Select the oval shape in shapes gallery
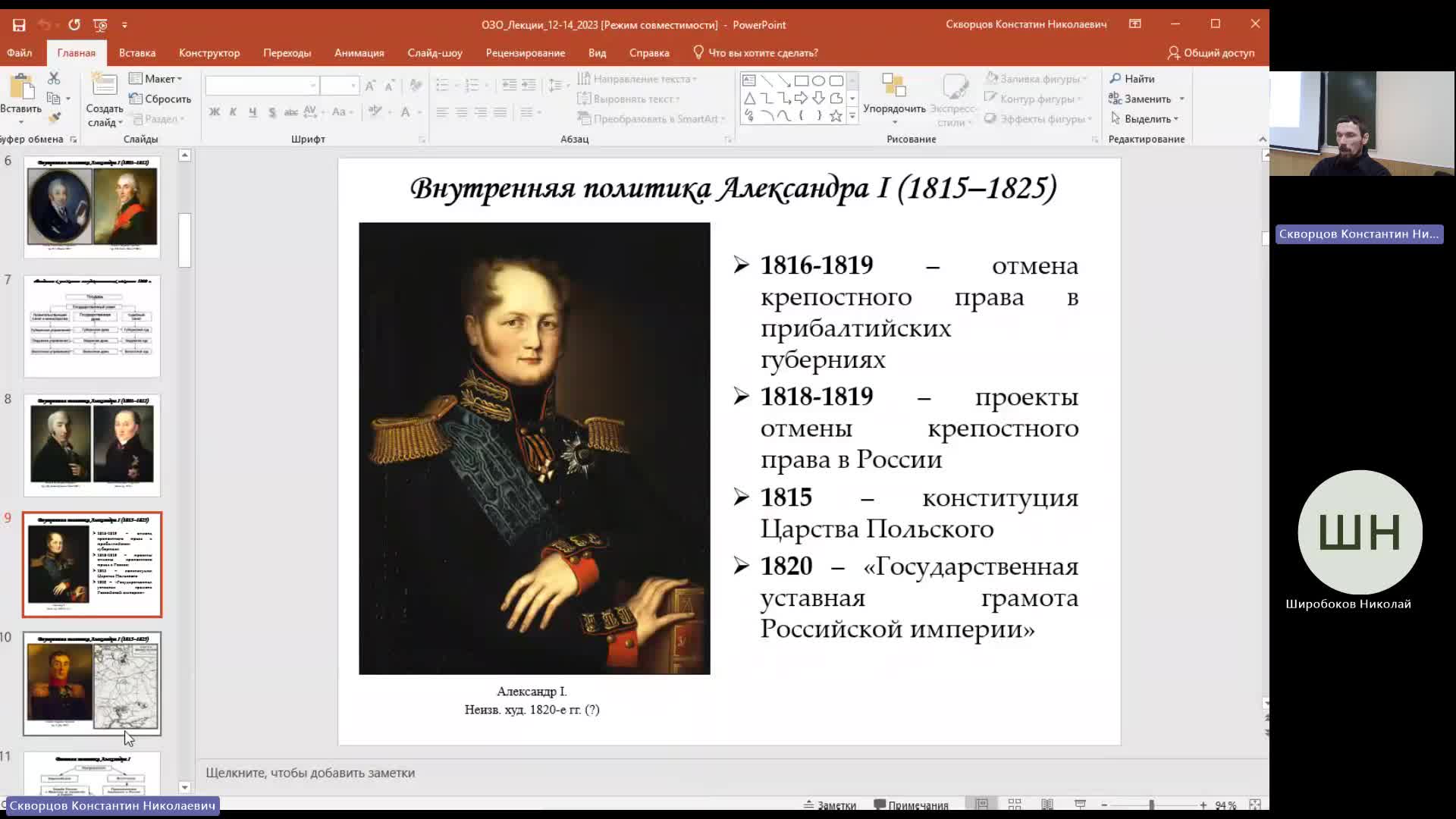The image size is (1456, 819). (x=819, y=80)
